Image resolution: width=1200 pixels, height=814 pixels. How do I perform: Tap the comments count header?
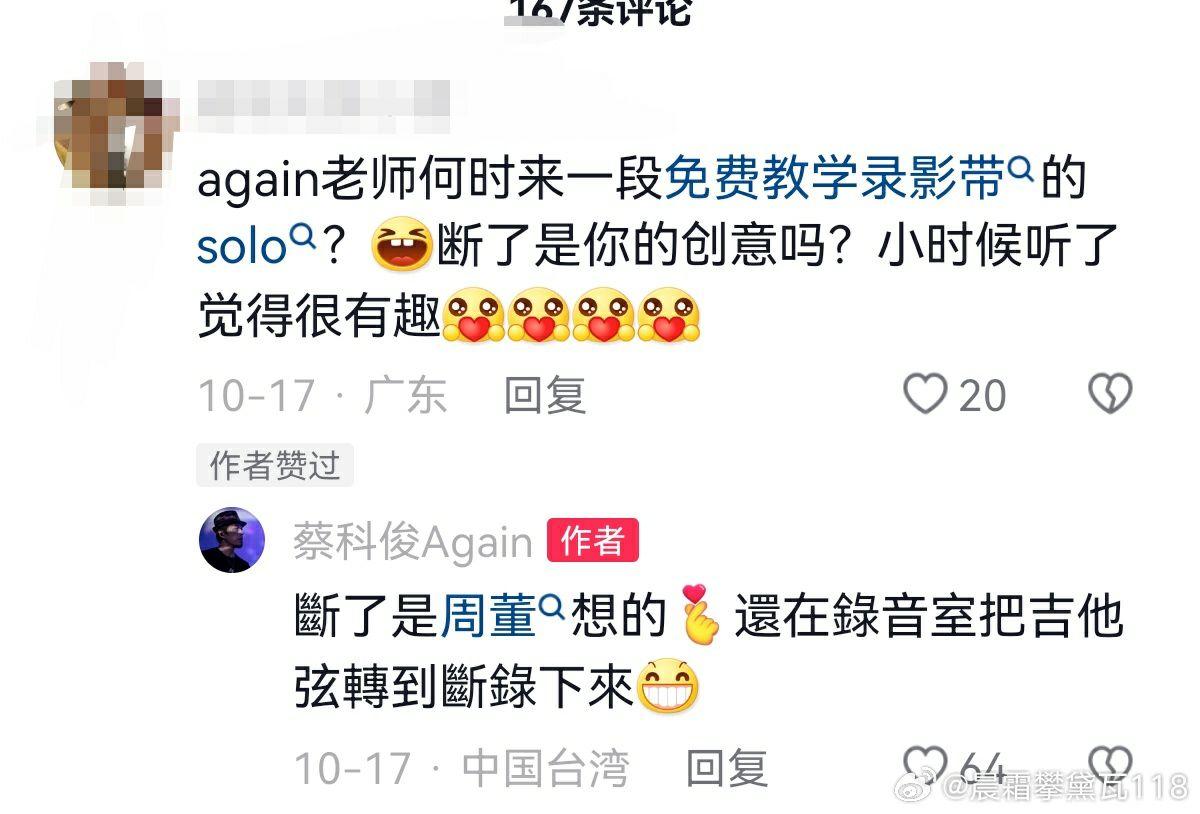coord(600,10)
